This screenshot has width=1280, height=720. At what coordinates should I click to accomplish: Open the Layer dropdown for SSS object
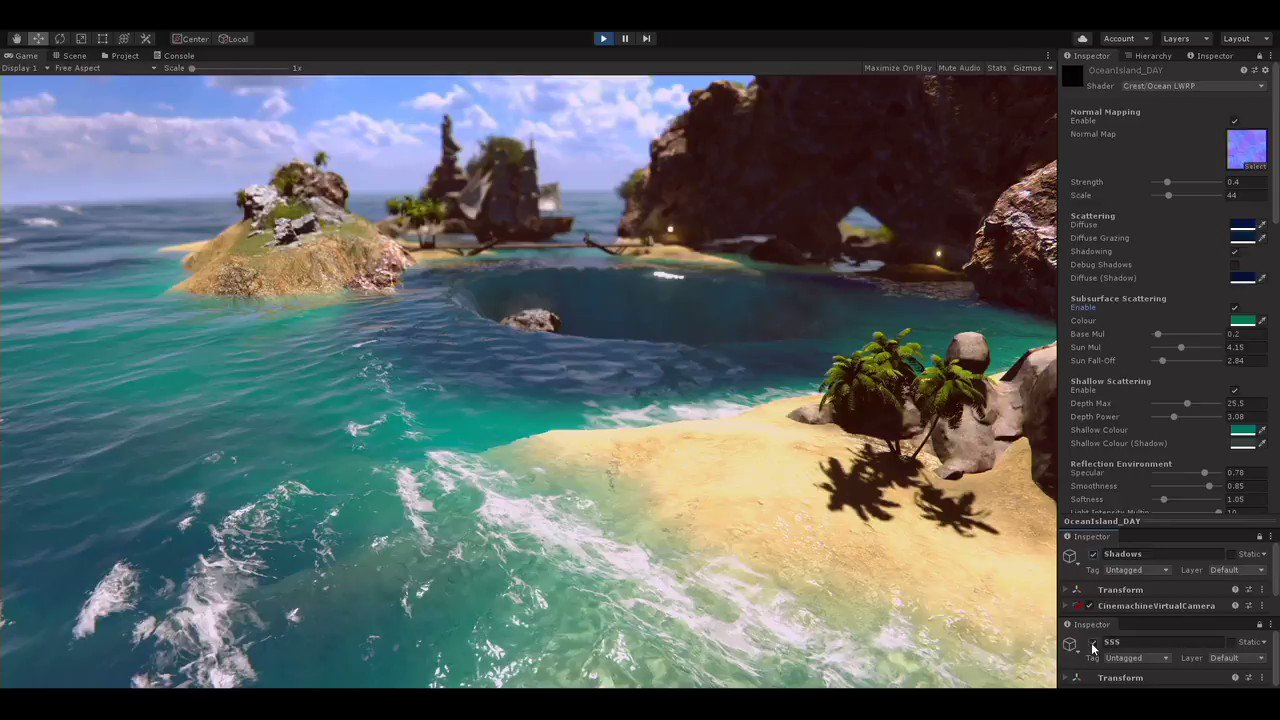pos(1237,658)
